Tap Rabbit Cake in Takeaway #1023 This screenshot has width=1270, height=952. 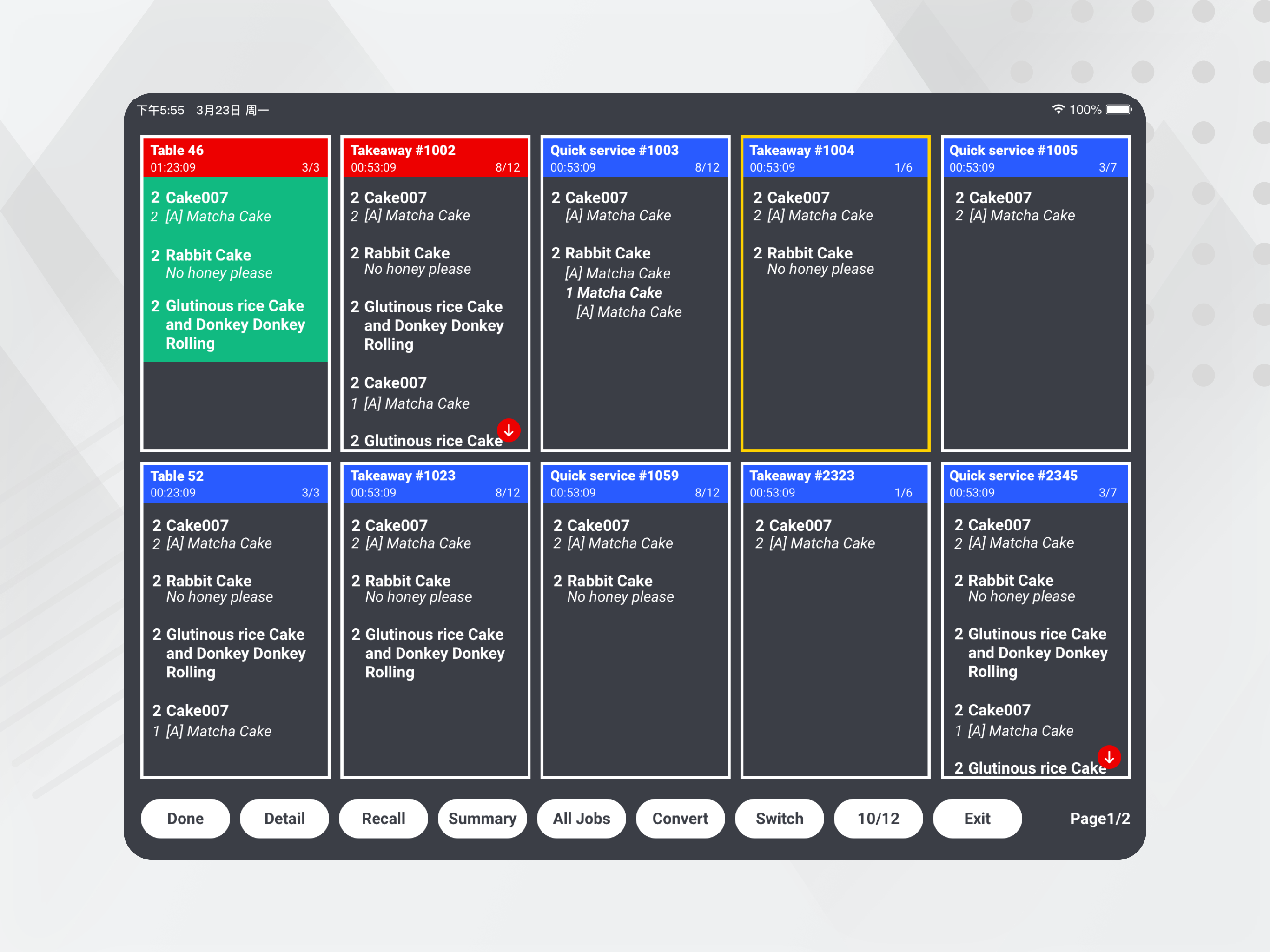tap(401, 581)
